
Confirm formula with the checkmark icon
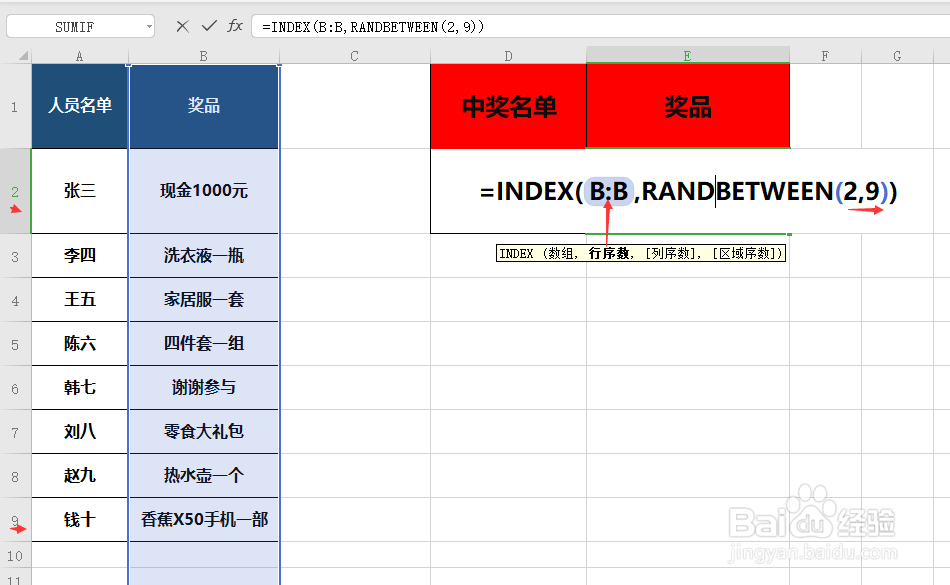point(209,26)
